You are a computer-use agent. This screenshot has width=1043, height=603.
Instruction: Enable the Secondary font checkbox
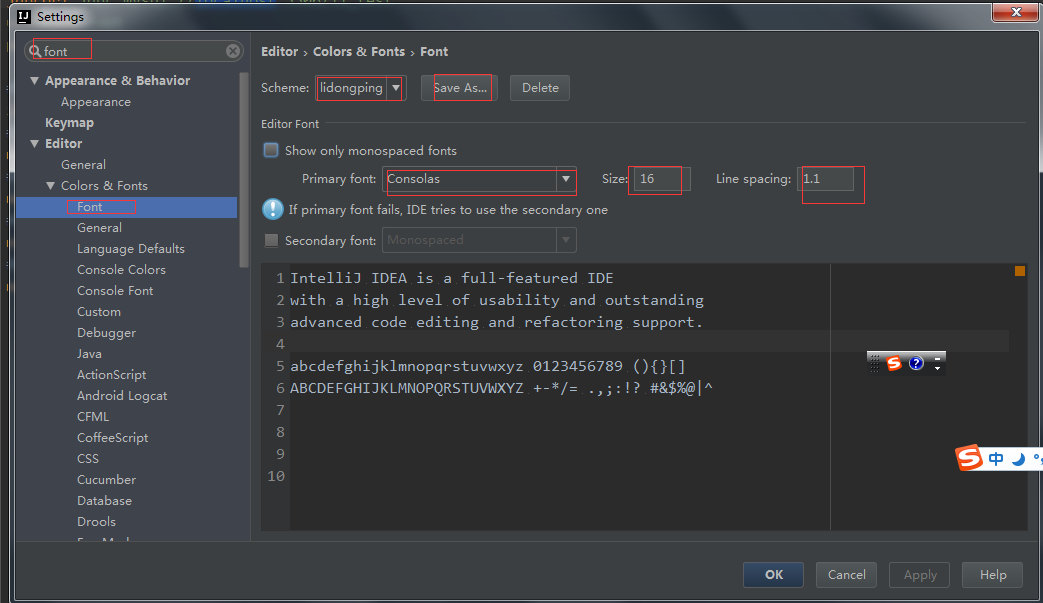click(x=271, y=240)
